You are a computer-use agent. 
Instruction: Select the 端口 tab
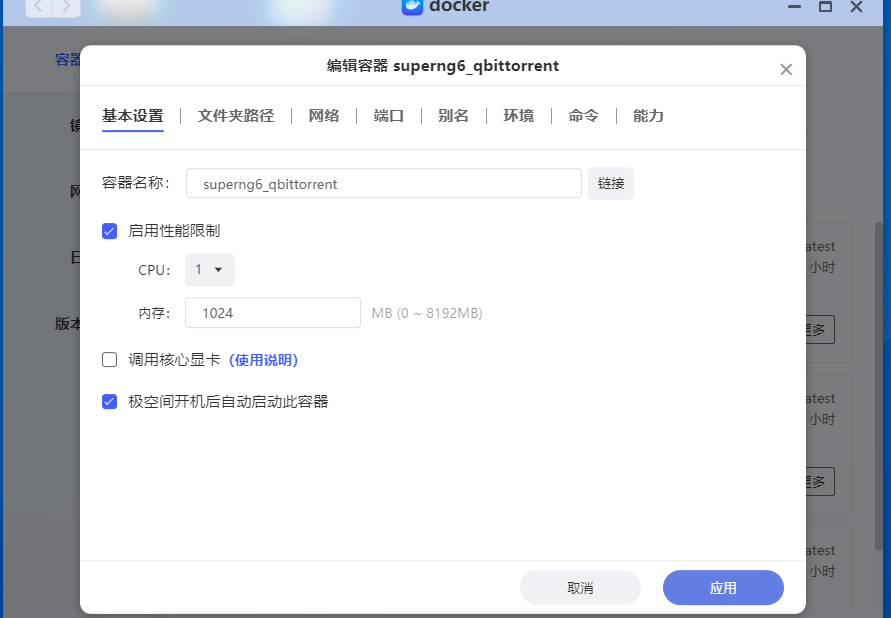click(x=389, y=116)
